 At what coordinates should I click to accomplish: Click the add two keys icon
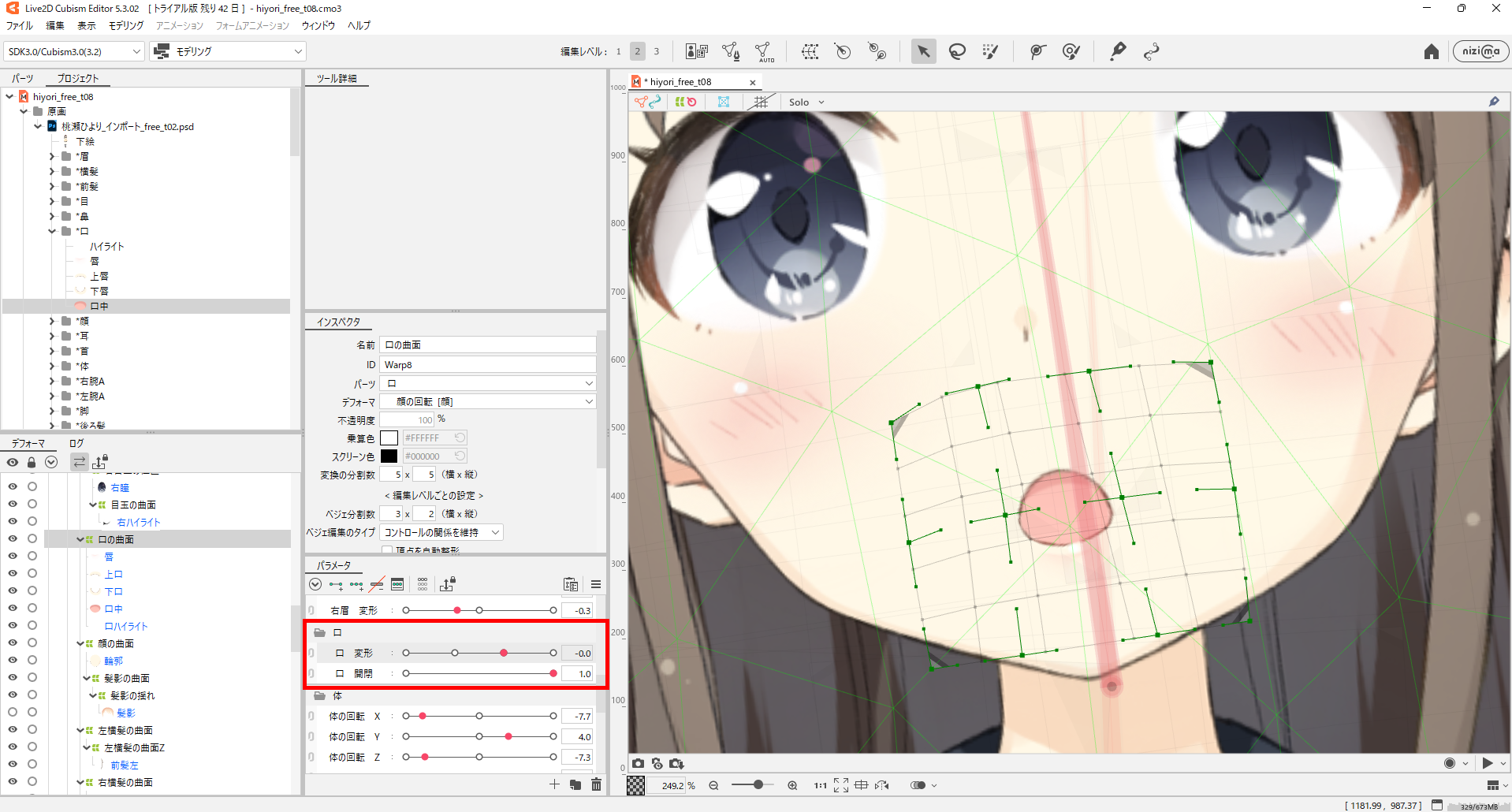pos(336,585)
